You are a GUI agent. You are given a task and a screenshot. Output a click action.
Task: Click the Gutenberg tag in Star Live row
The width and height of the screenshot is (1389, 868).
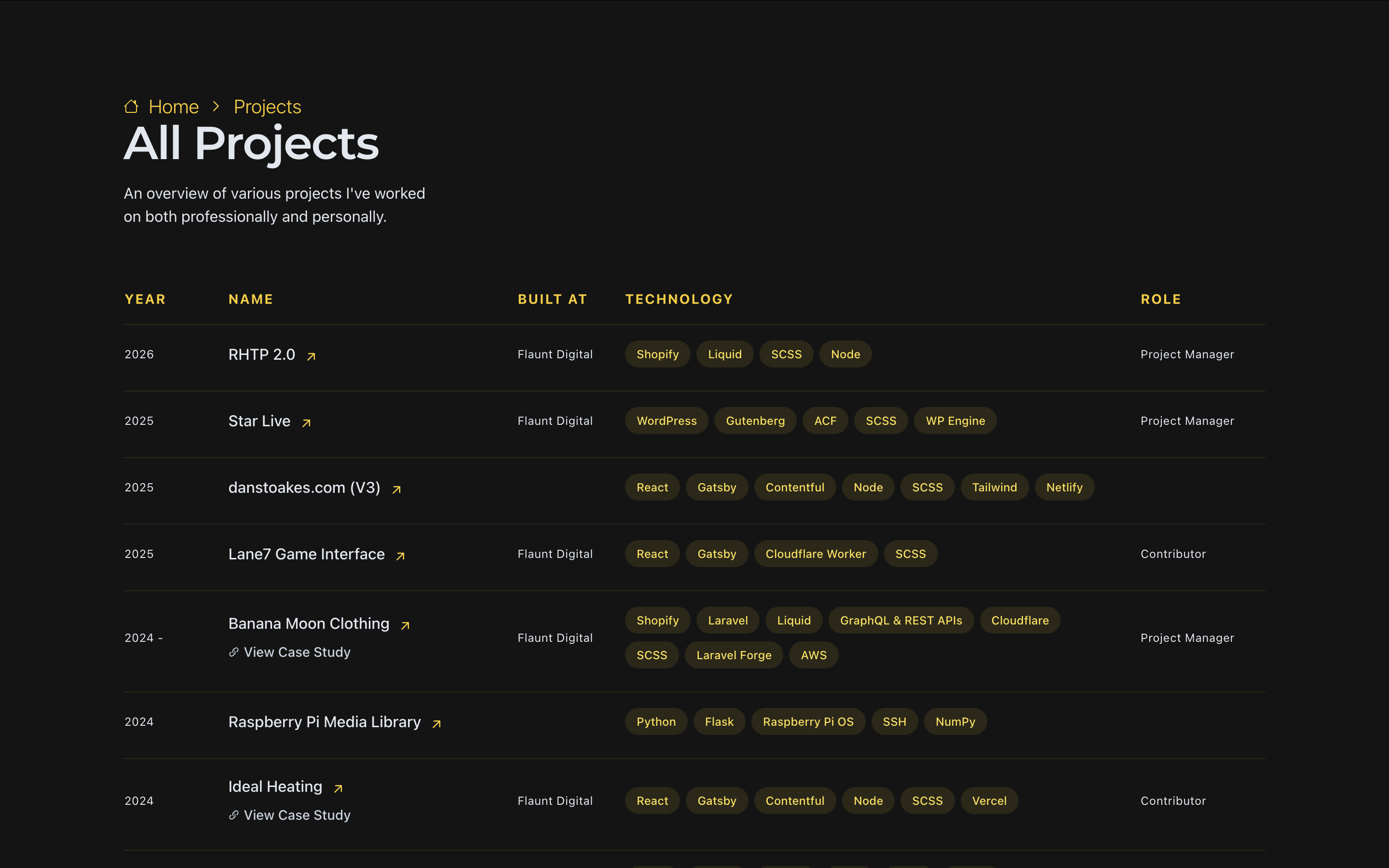pos(755,421)
